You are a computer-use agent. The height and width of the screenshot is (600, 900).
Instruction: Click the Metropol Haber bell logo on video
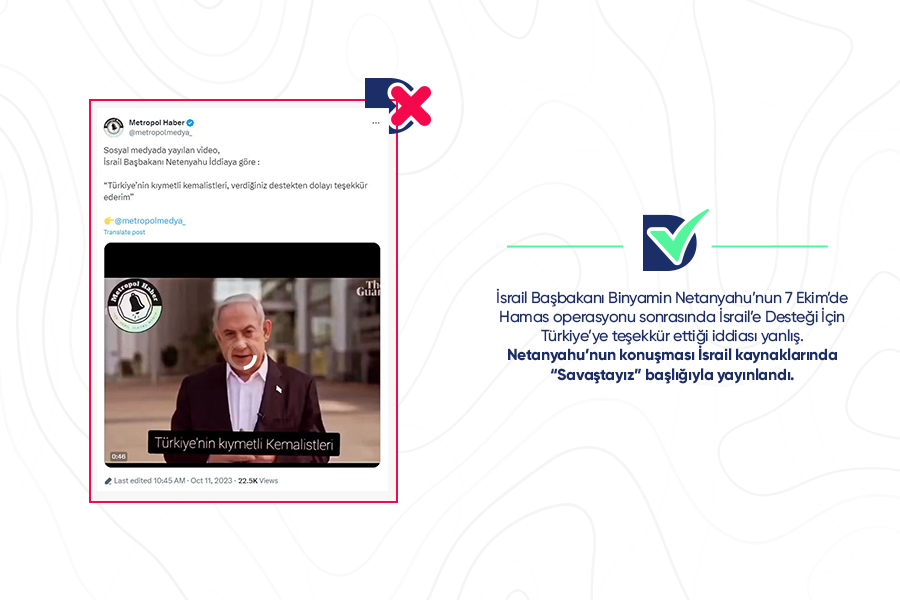tap(135, 305)
